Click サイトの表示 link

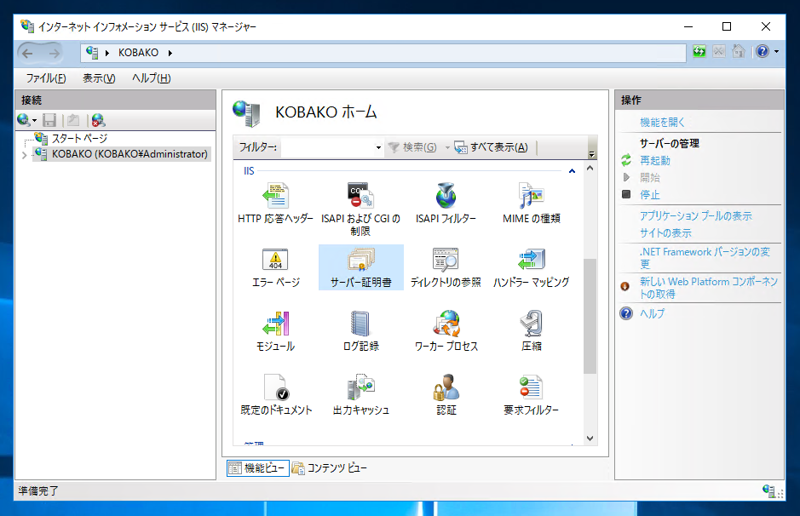coord(665,233)
